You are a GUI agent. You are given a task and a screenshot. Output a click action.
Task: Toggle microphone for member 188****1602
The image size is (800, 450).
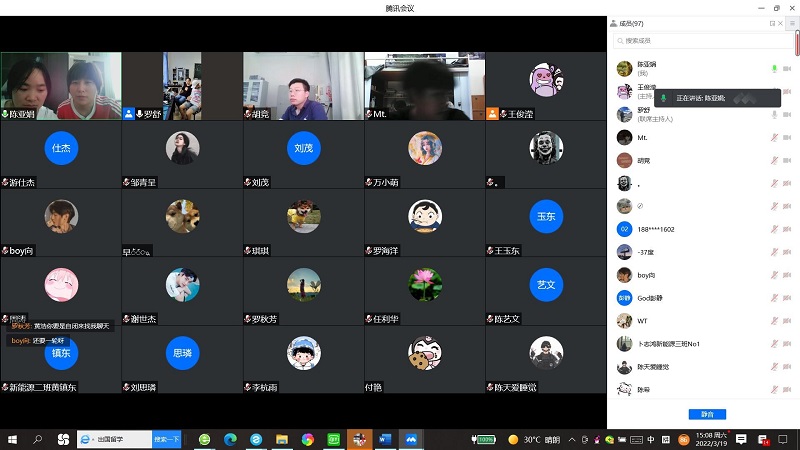point(774,229)
